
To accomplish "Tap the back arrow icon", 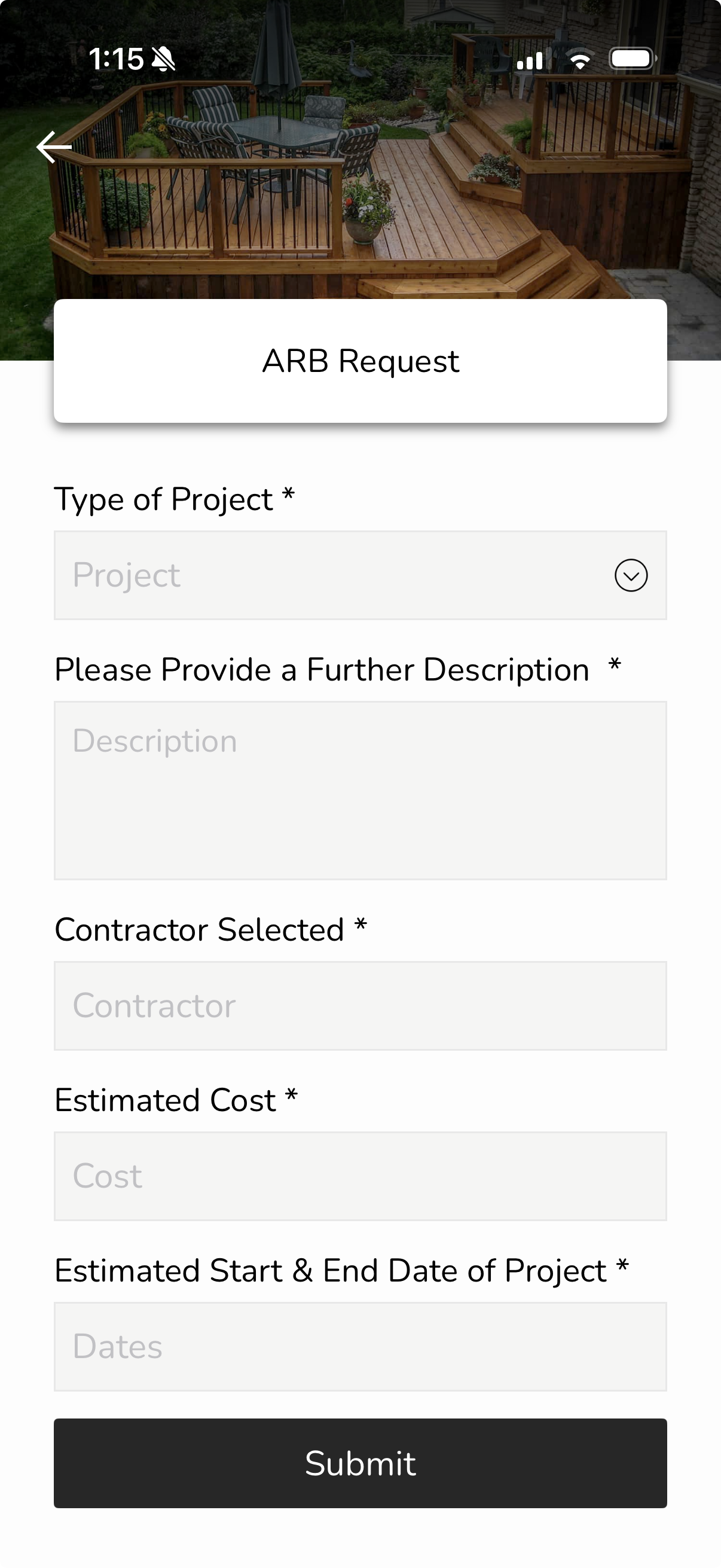I will click(54, 147).
